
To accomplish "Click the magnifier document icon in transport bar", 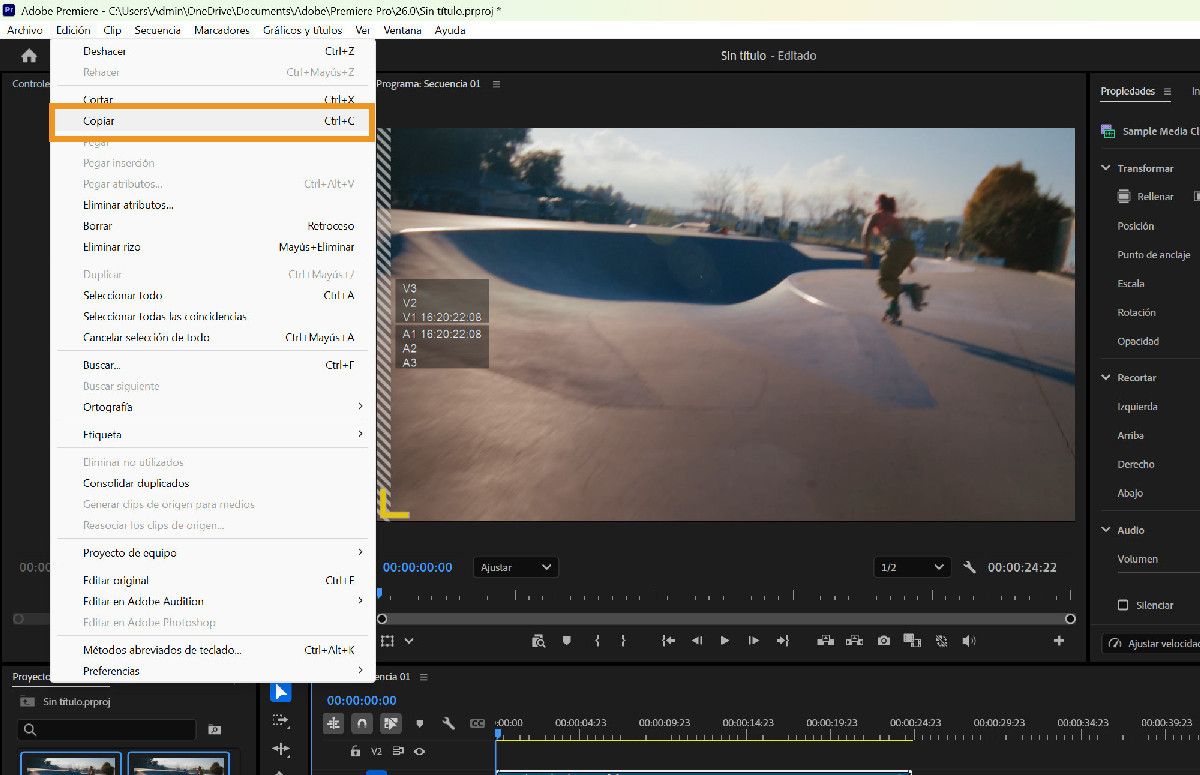I will coord(539,641).
